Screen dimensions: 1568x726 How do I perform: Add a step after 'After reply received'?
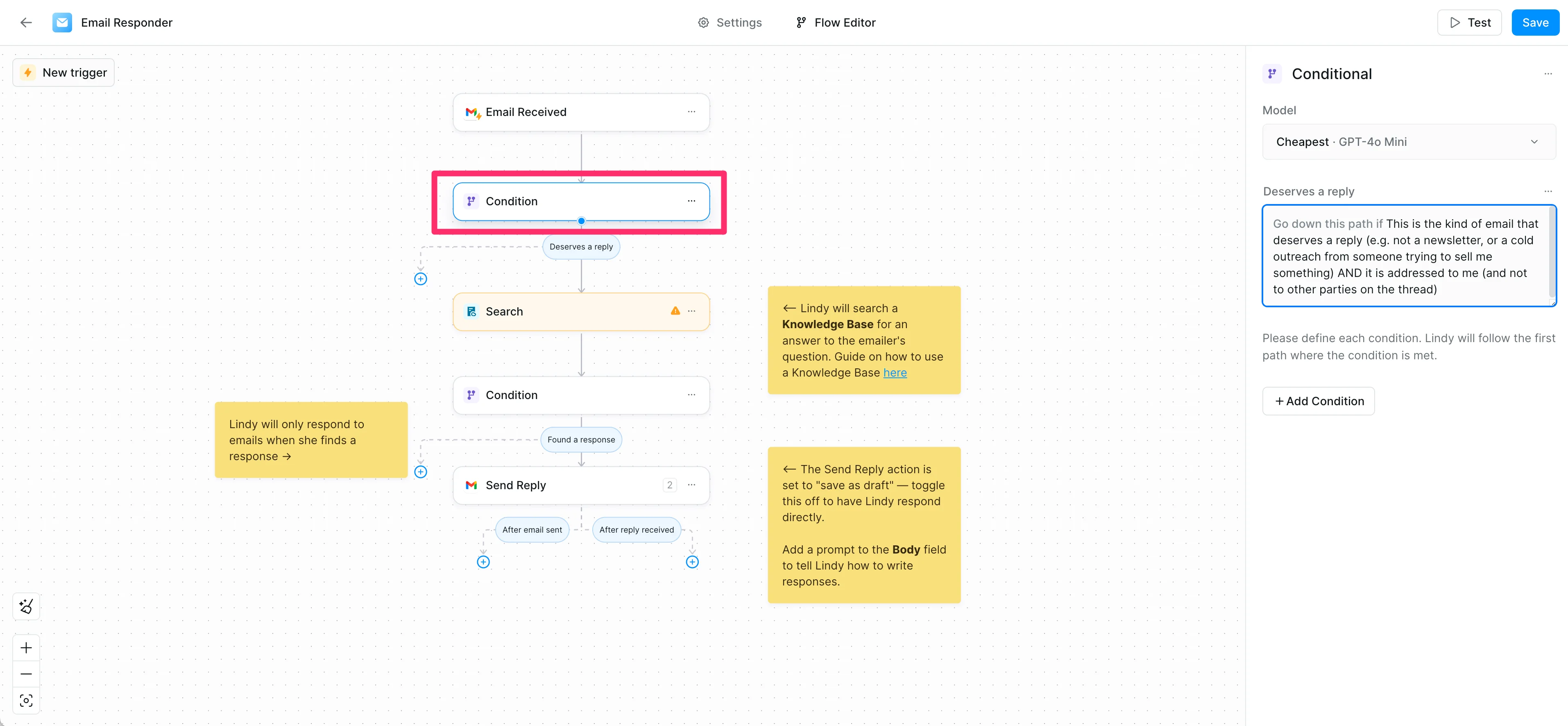tap(692, 562)
